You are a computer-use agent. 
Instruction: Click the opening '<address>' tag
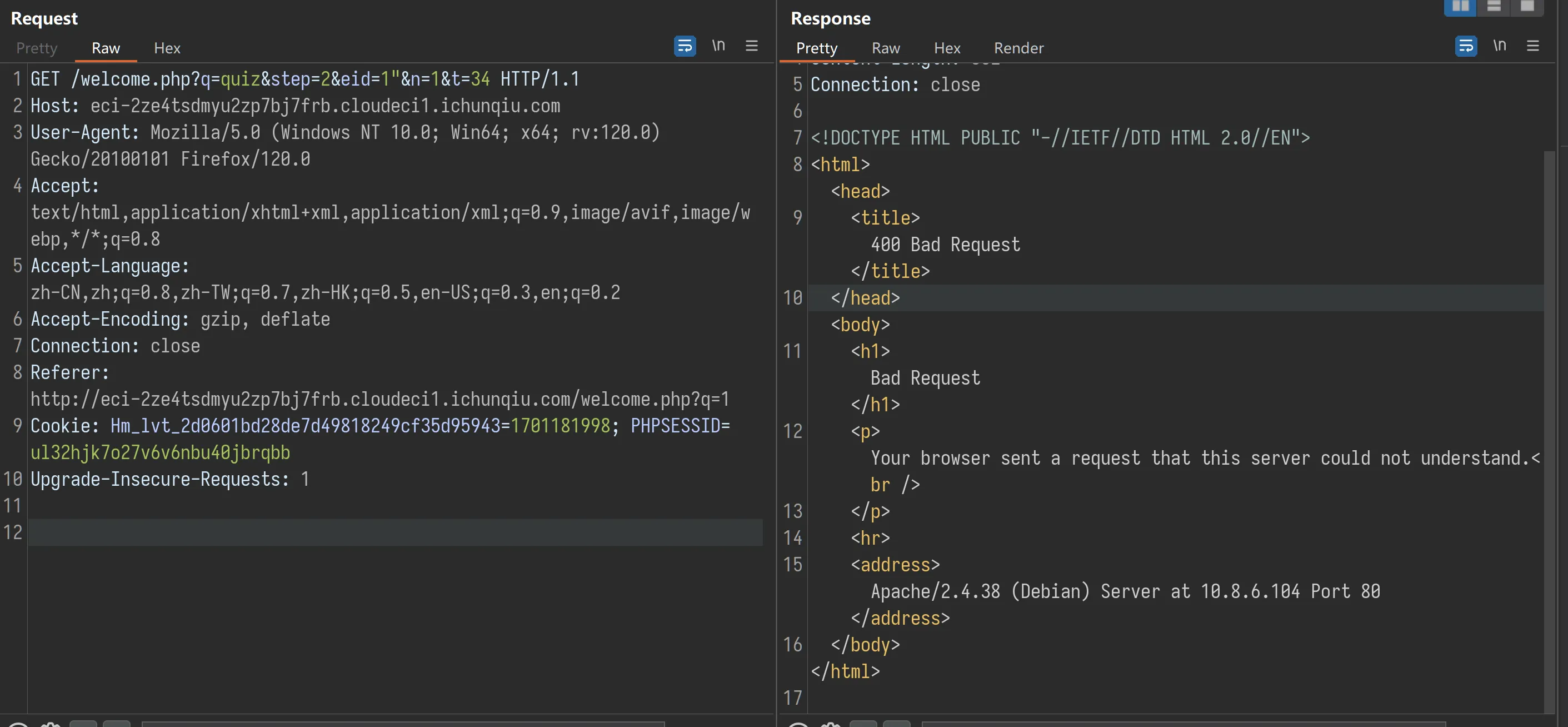coord(895,565)
